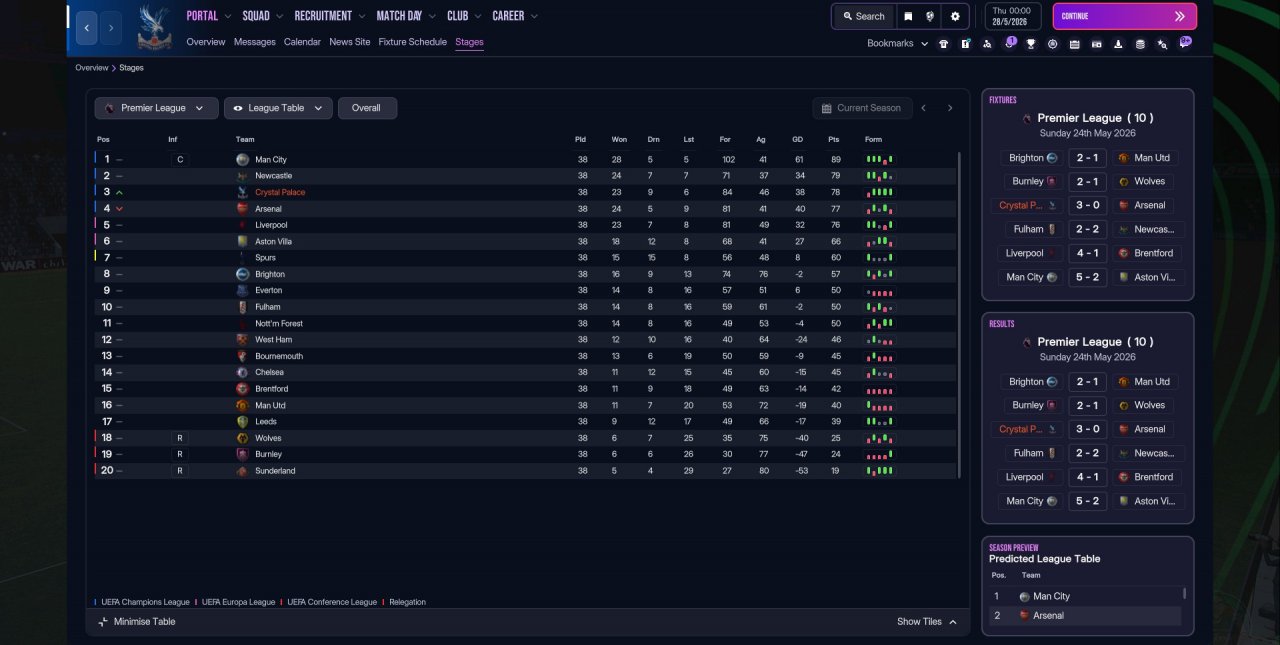Sort table by GD column header
1280x645 pixels.
[x=798, y=139]
